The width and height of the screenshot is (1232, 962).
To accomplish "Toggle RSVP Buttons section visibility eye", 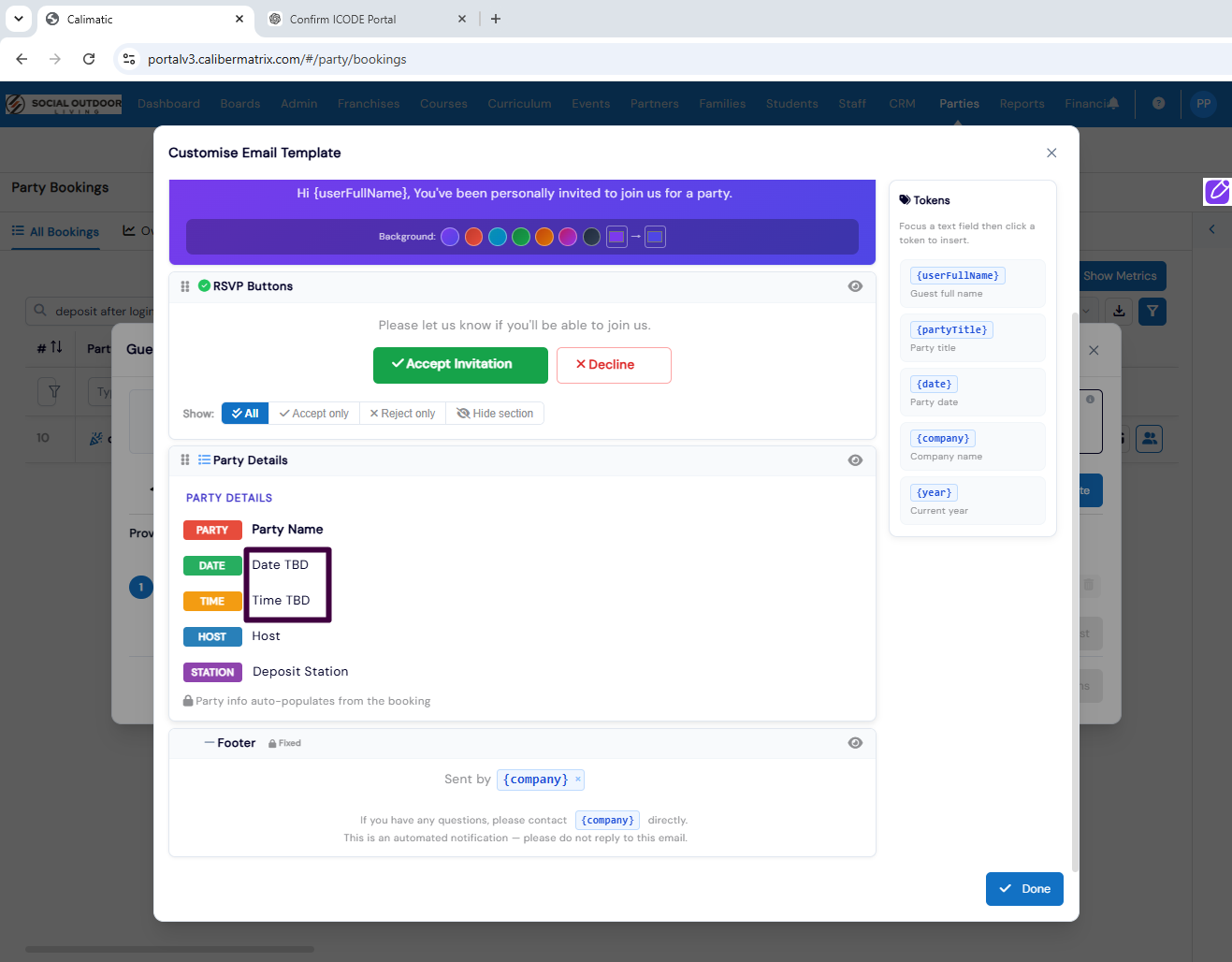I will click(855, 286).
